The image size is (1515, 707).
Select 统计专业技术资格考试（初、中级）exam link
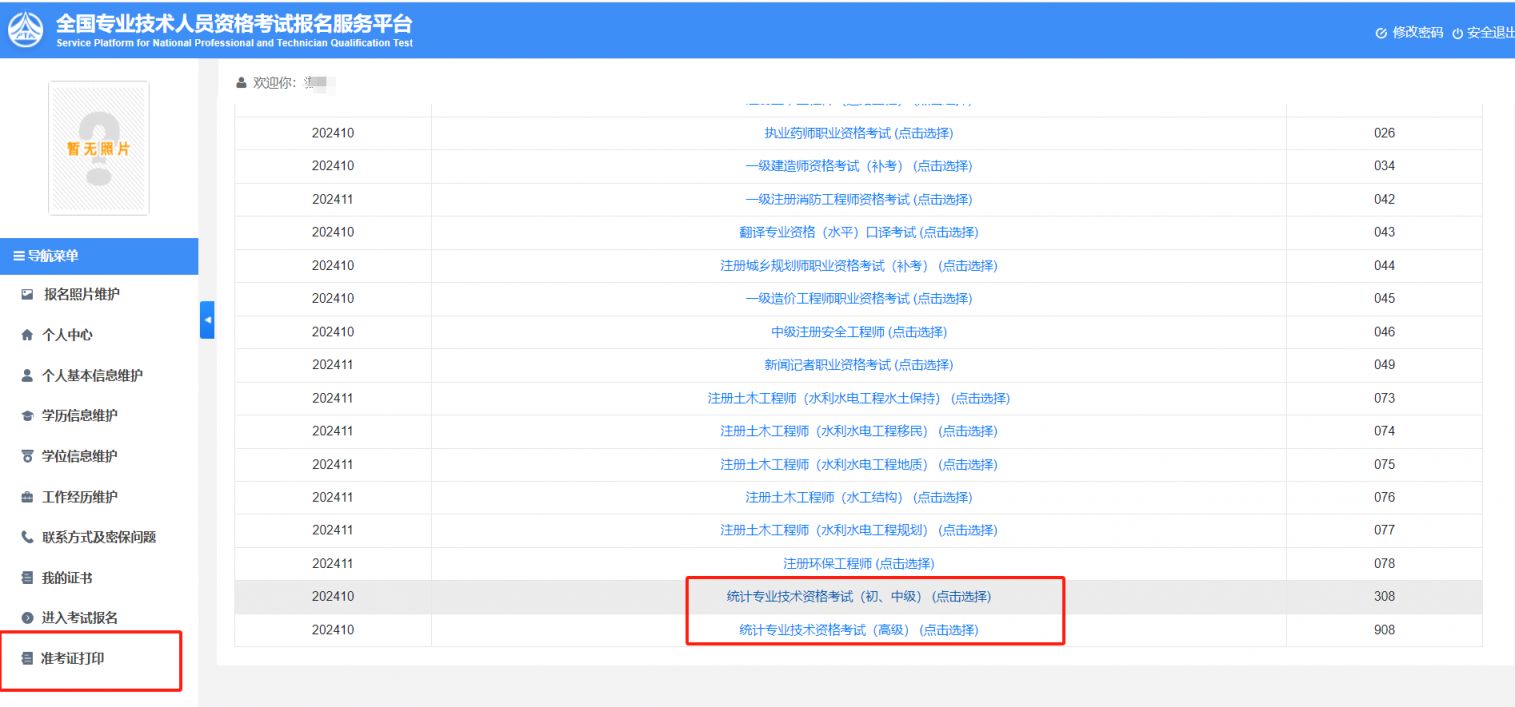pyautogui.click(x=858, y=597)
